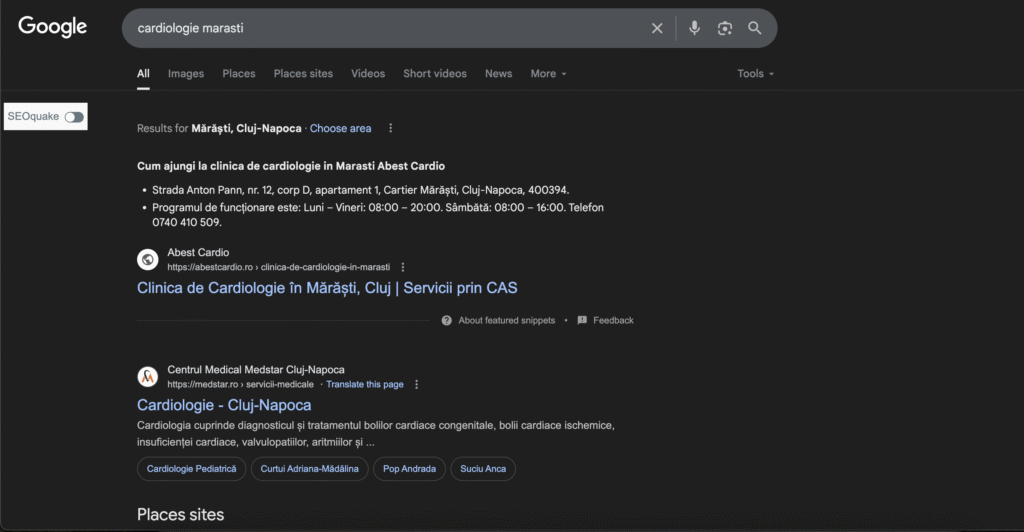Switch to the Short videos tab

tap(434, 74)
